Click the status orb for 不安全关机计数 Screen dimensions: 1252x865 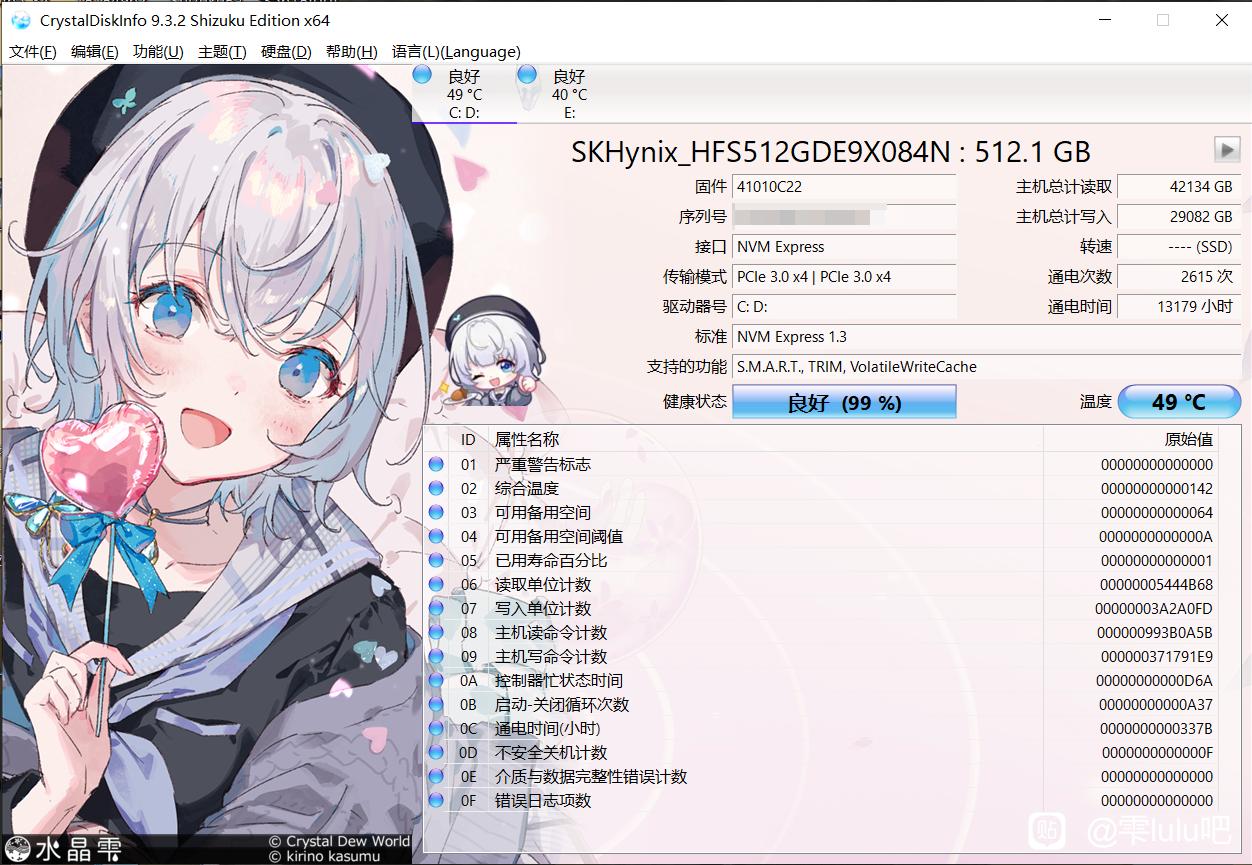(x=436, y=752)
